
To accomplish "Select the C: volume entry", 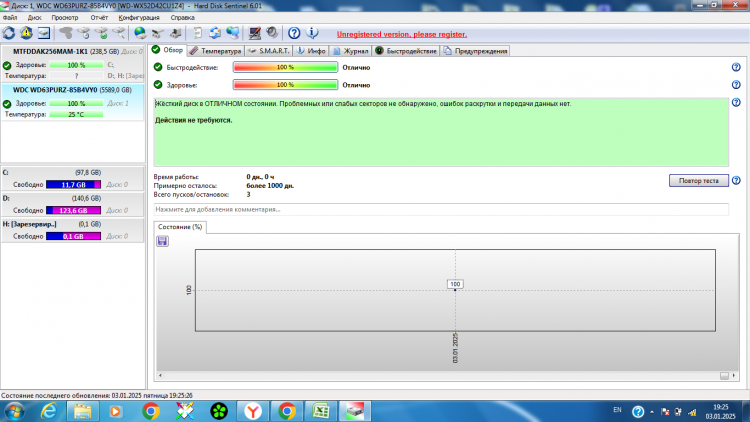I will pos(73,179).
